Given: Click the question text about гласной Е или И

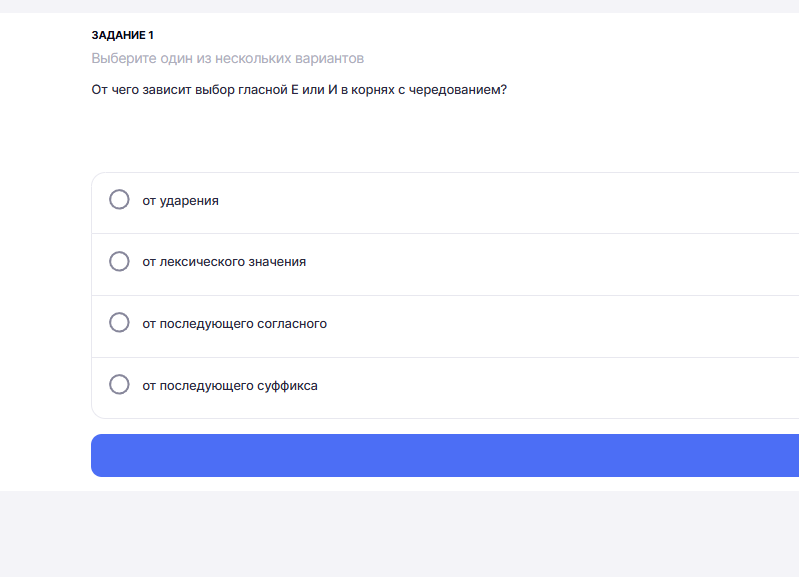Looking at the screenshot, I should pyautogui.click(x=299, y=90).
